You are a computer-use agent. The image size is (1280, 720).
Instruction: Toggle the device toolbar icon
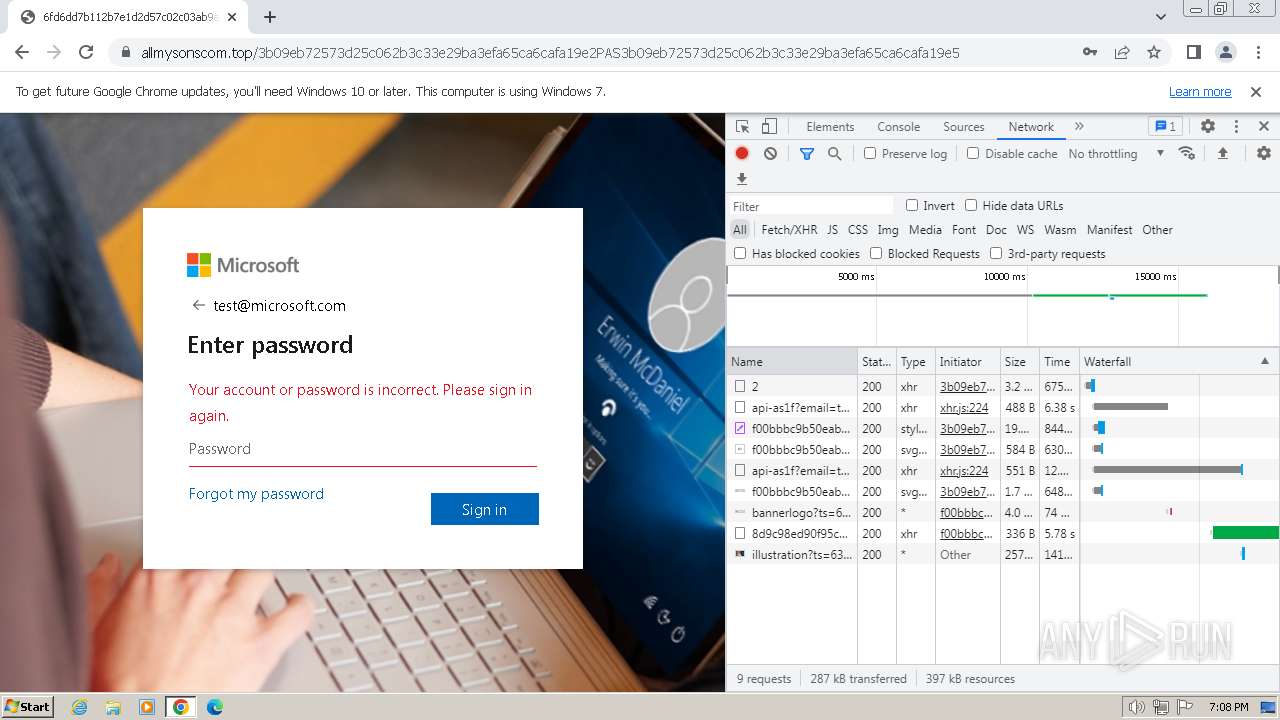pos(769,127)
